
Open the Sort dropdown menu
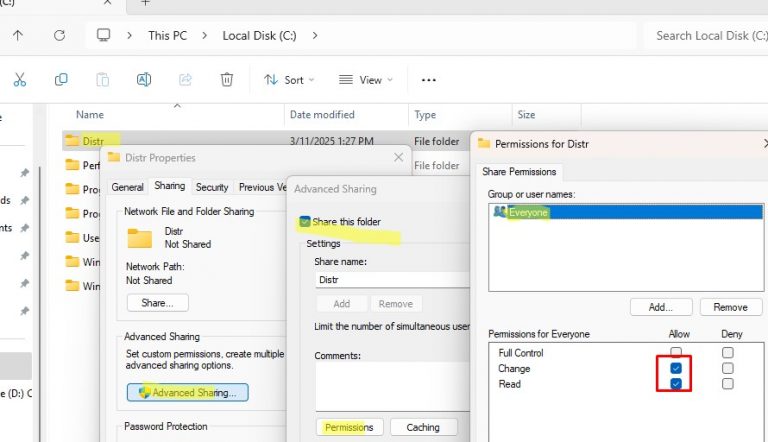289,79
